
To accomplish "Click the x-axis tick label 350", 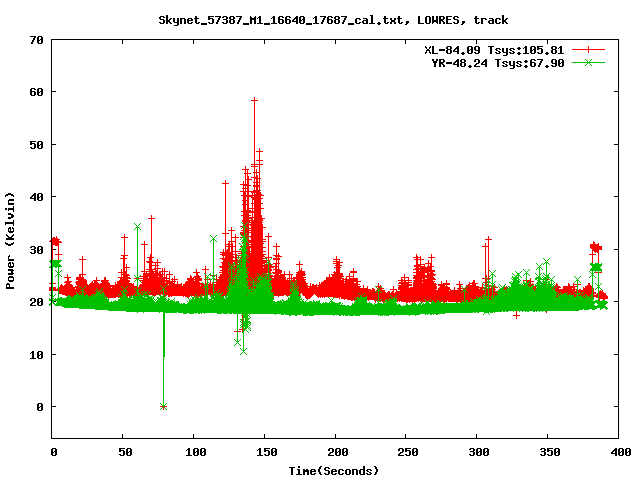I will coord(550,452).
